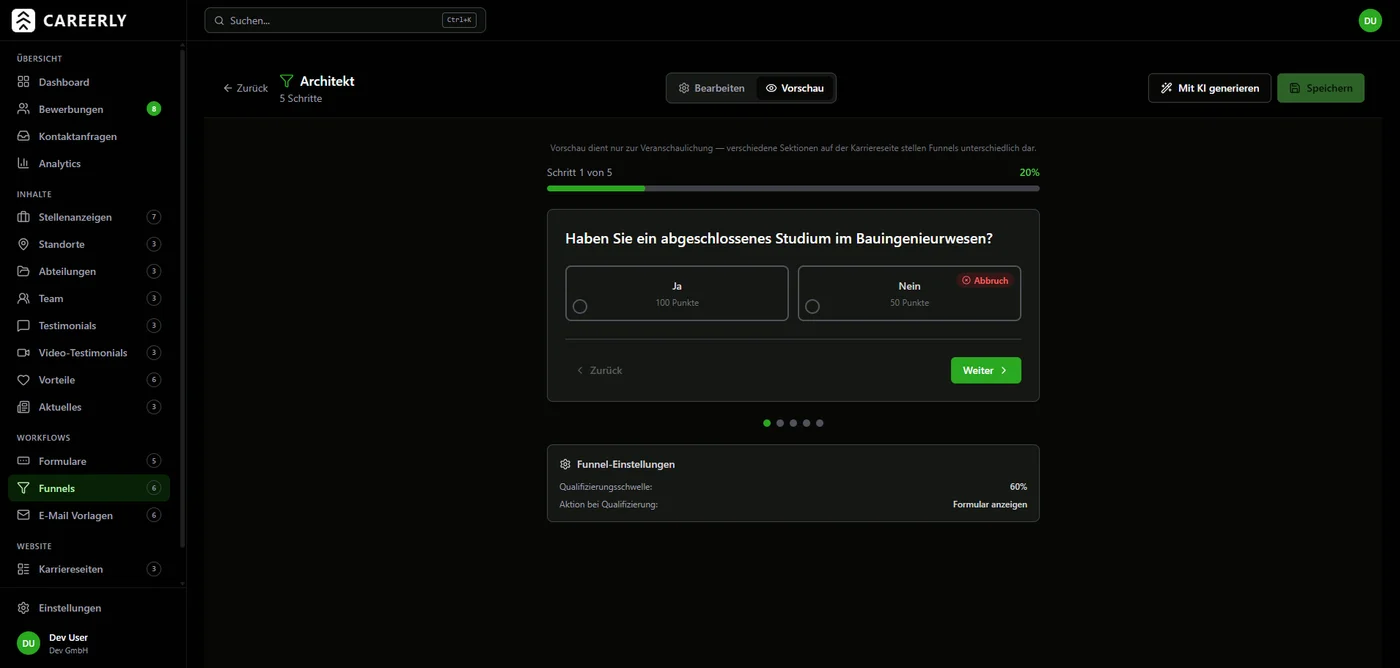Click the Aktuelles newspaper icon
This screenshot has height=668, width=1400.
[x=23, y=407]
